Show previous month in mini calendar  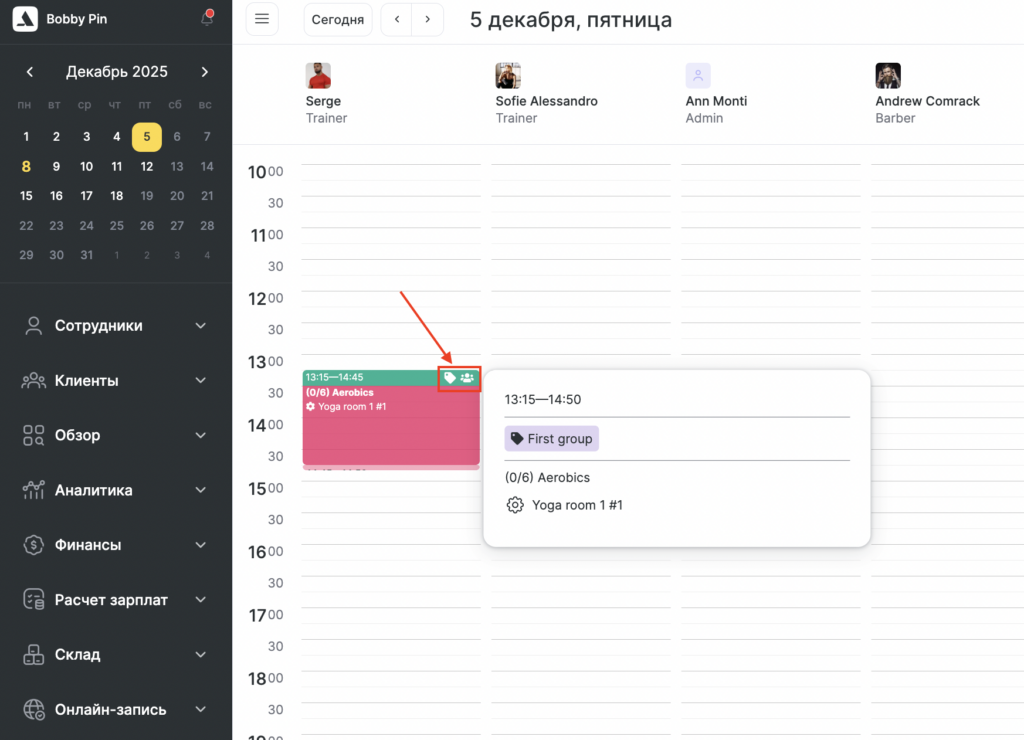(30, 72)
